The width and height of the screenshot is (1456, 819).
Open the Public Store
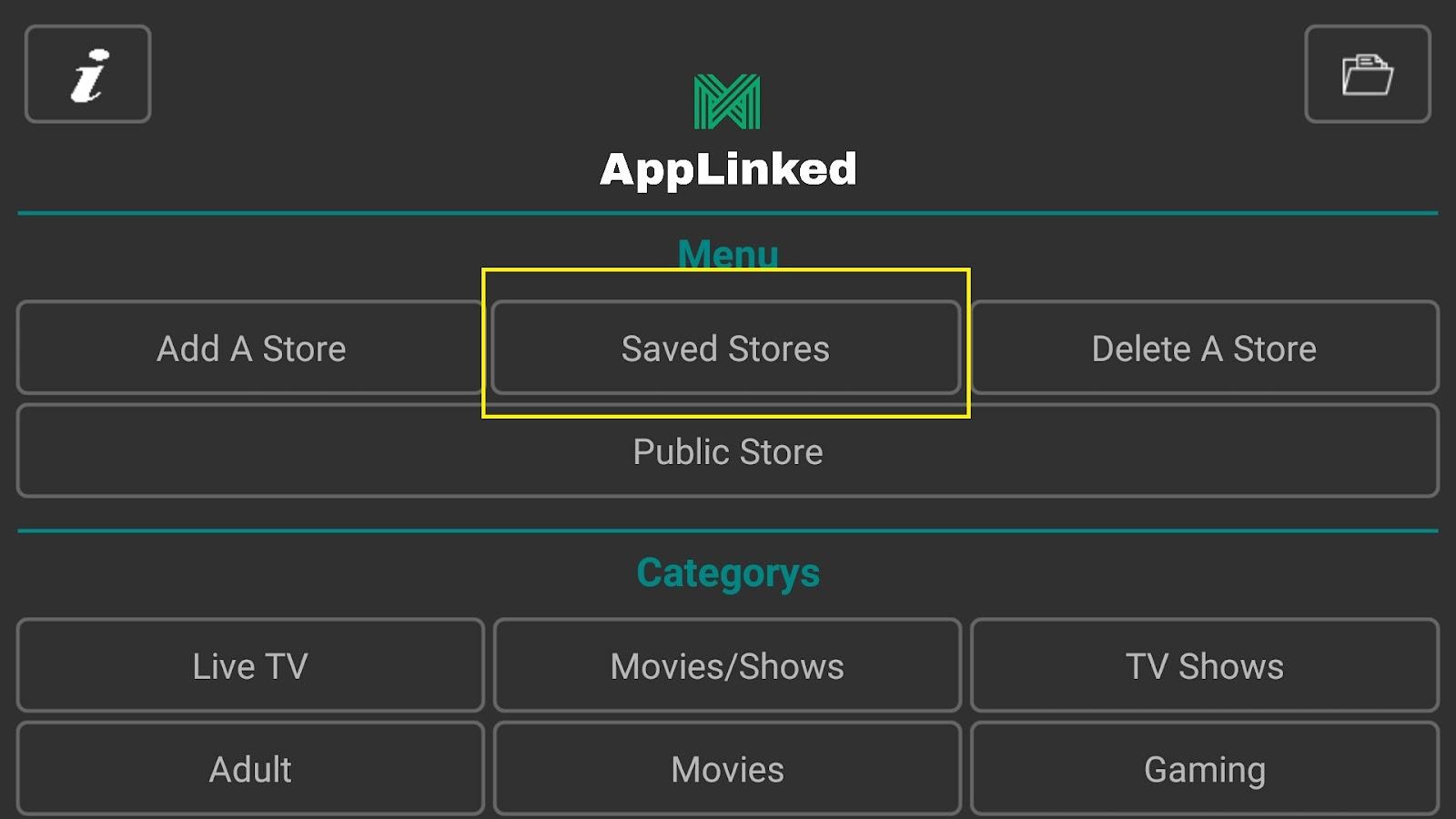(728, 450)
